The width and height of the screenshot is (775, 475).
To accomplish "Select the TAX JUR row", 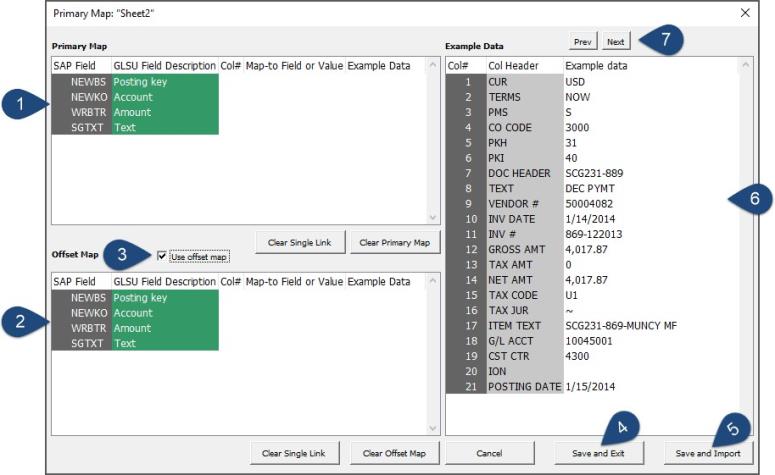I will tap(592, 310).
